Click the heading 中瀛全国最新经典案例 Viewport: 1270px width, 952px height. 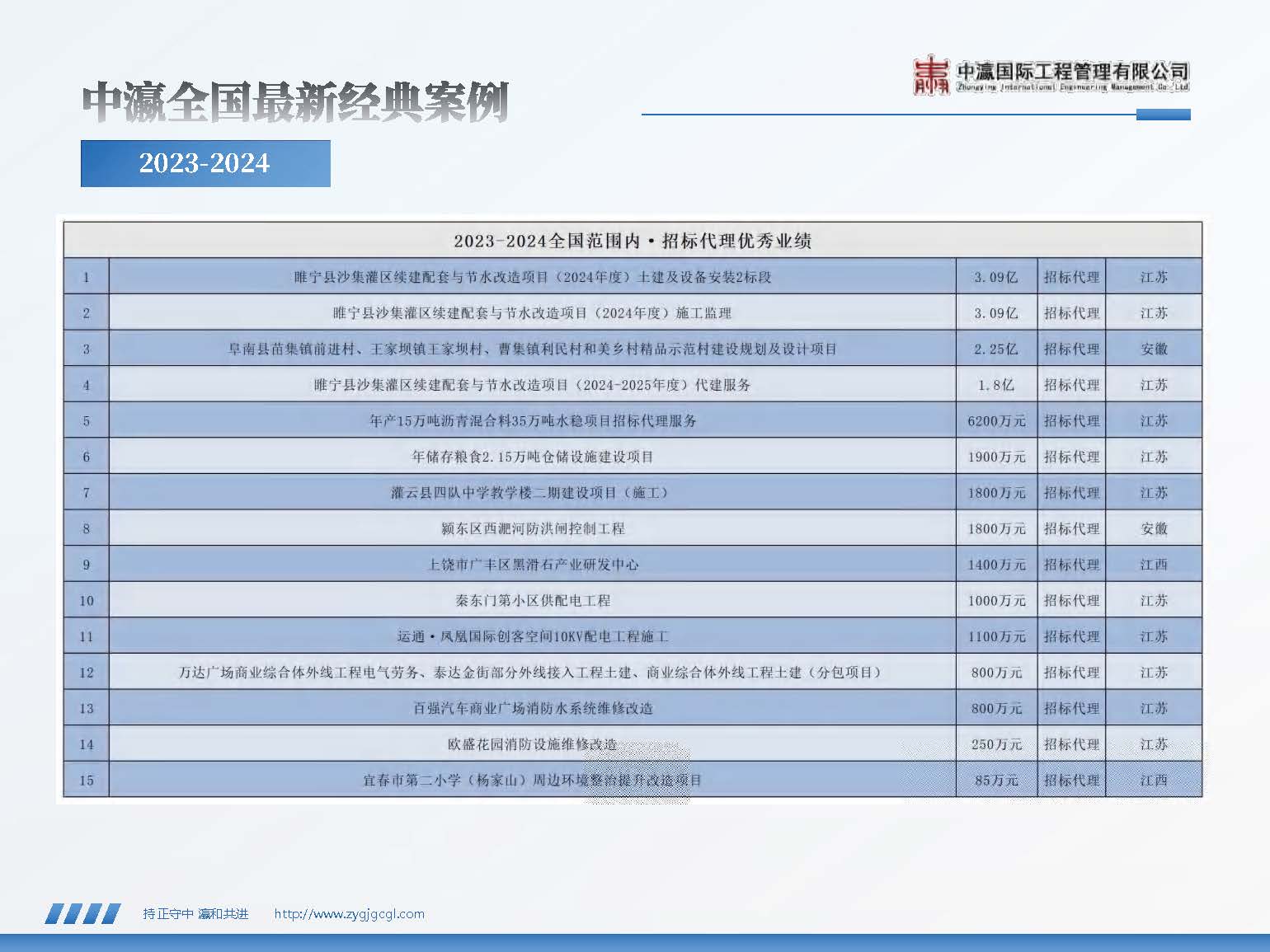pos(295,102)
